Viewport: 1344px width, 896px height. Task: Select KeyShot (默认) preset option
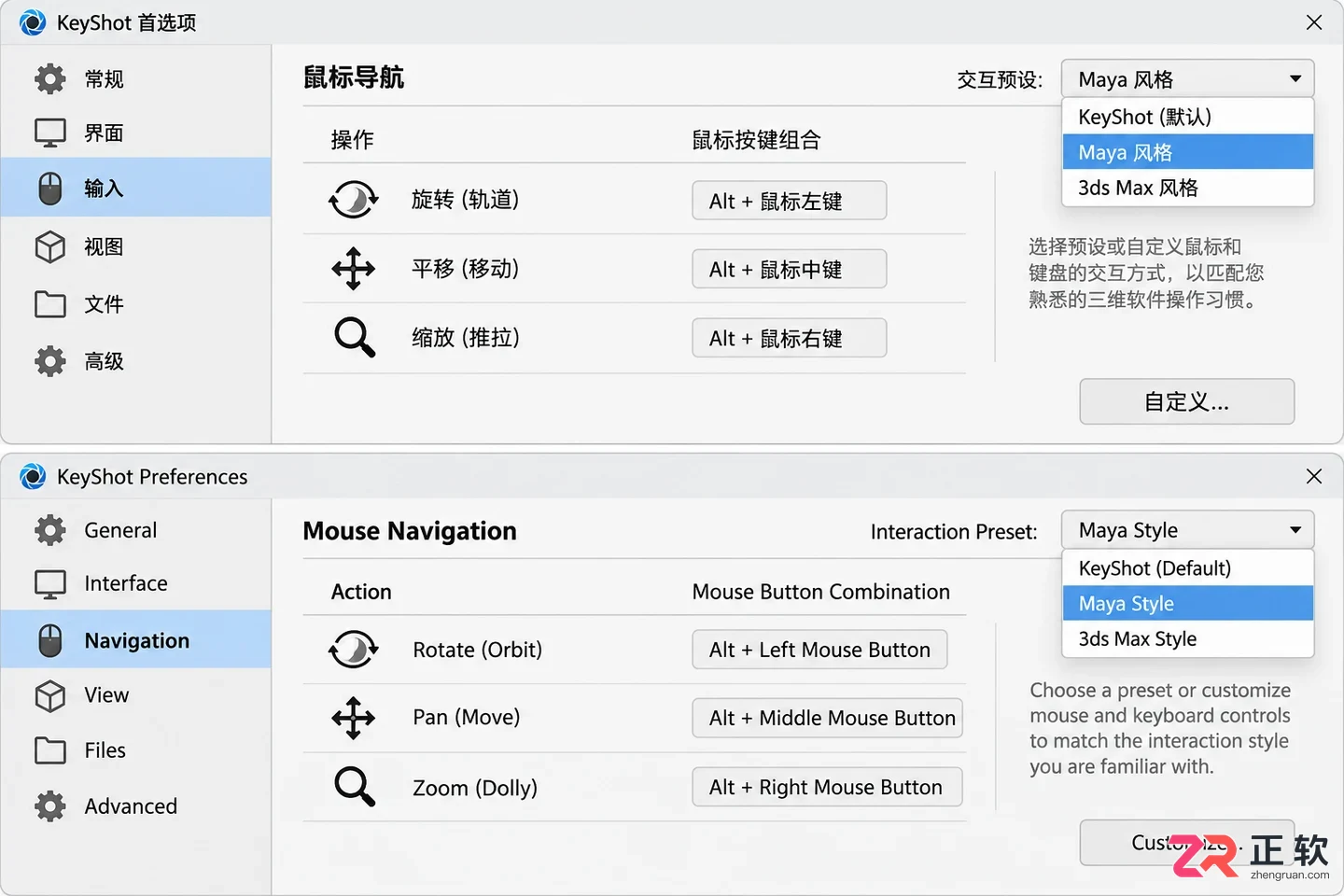point(1188,117)
